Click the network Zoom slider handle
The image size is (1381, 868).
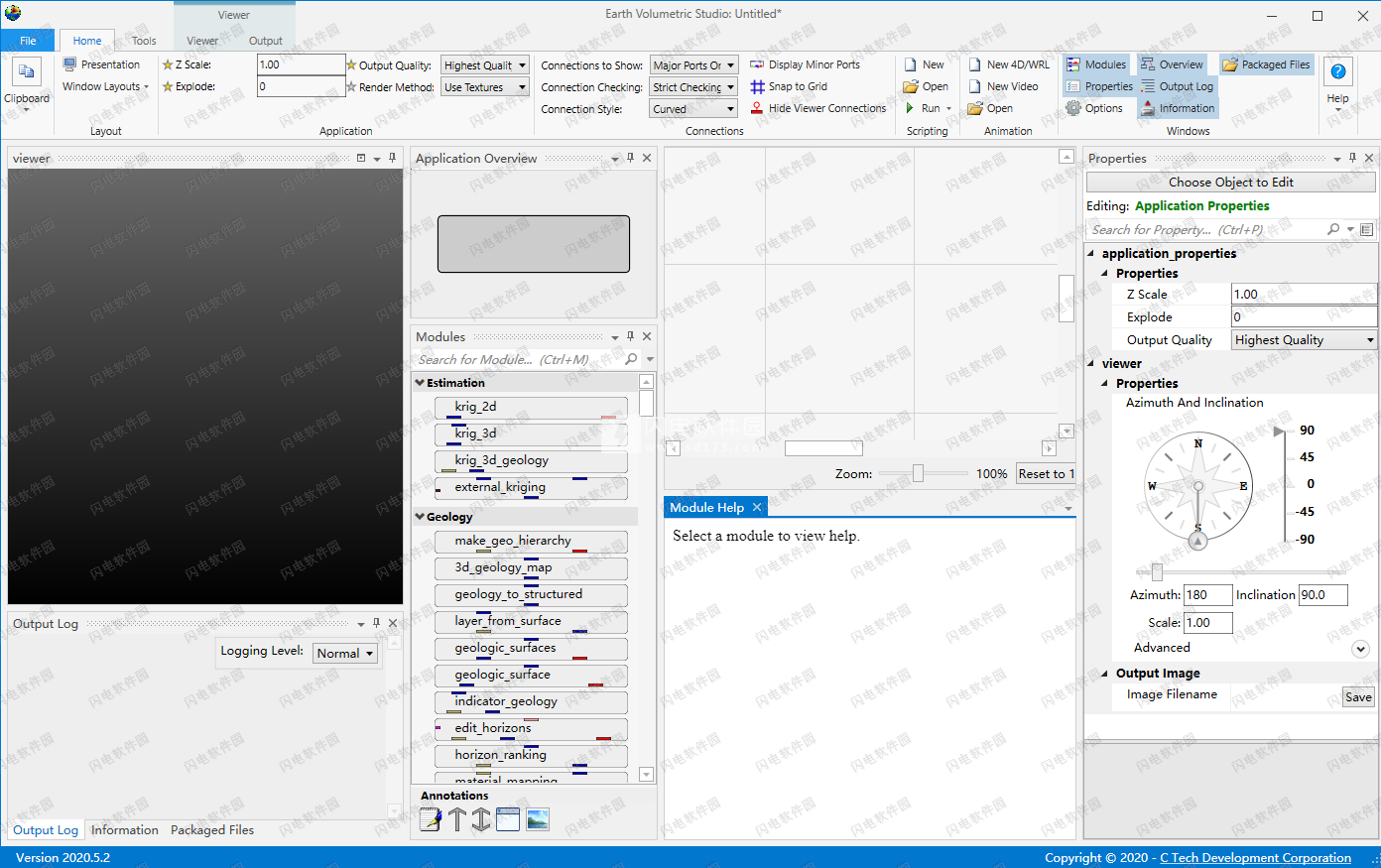(x=919, y=473)
